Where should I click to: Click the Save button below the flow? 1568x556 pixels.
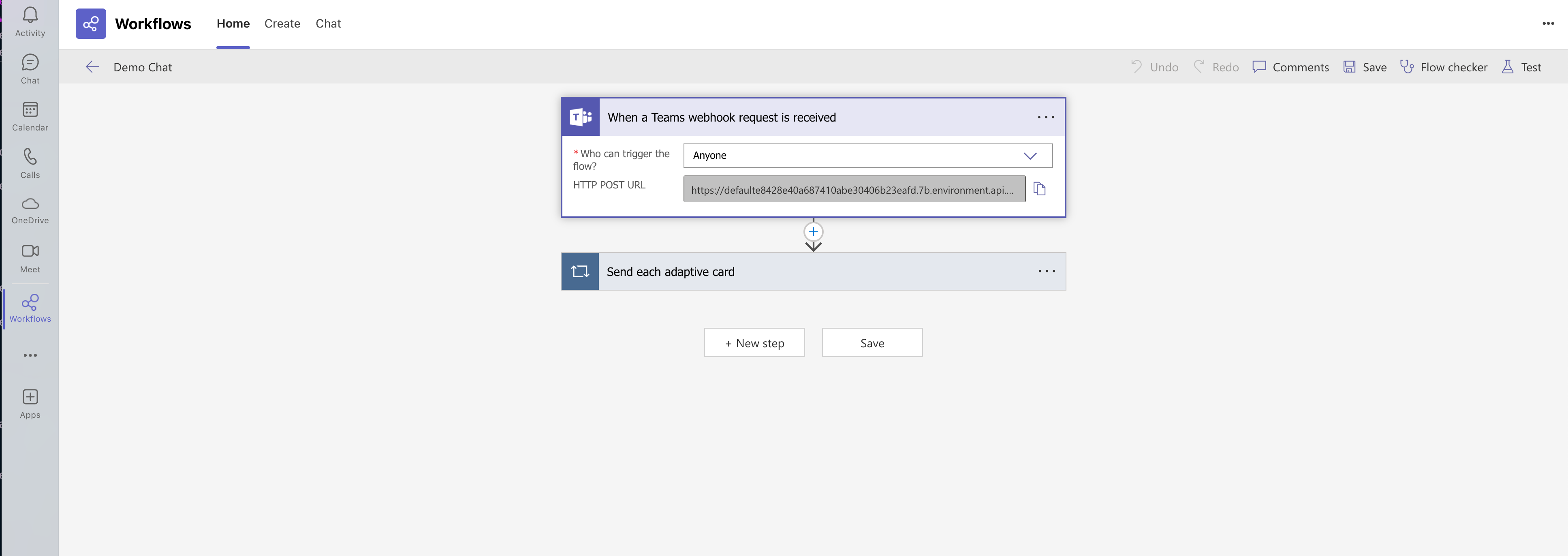pos(872,343)
